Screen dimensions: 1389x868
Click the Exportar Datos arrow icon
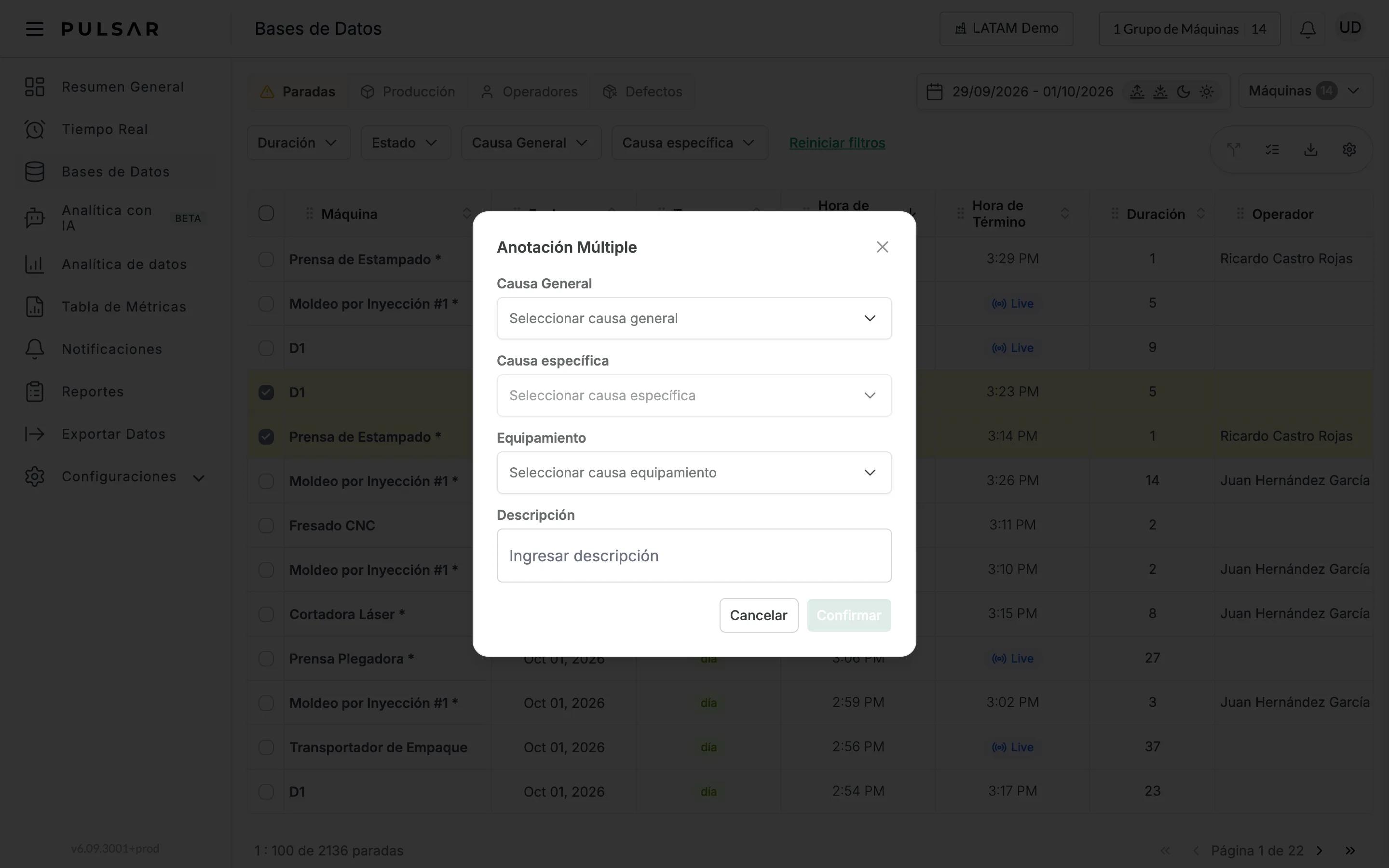pos(34,434)
